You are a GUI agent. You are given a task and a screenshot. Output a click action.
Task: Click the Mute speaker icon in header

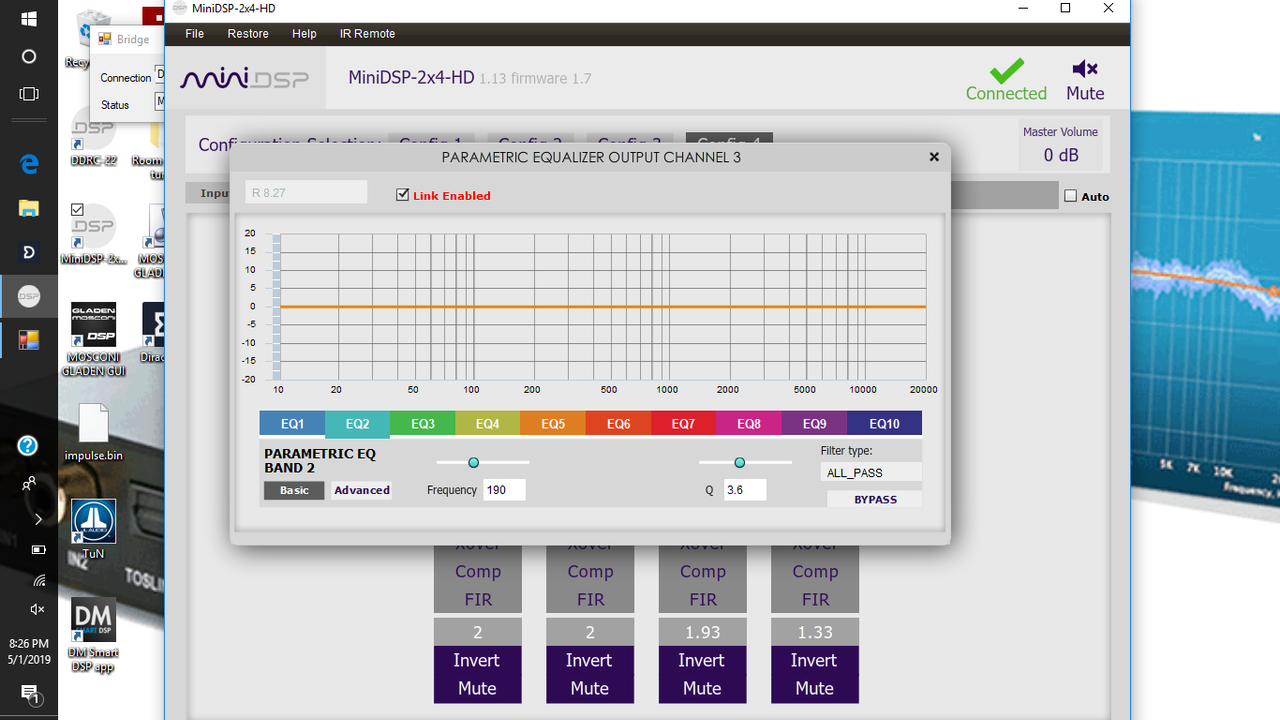(x=1085, y=69)
